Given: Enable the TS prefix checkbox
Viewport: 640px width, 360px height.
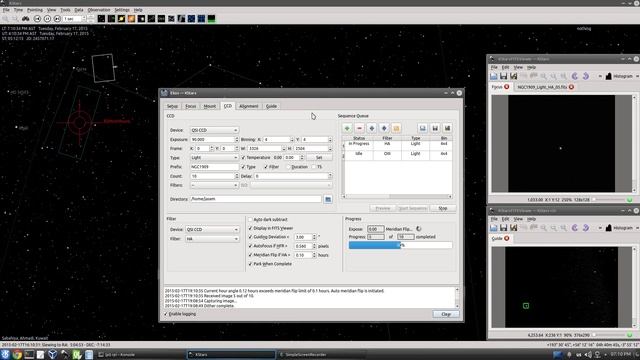Looking at the screenshot, I should pyautogui.click(x=313, y=167).
